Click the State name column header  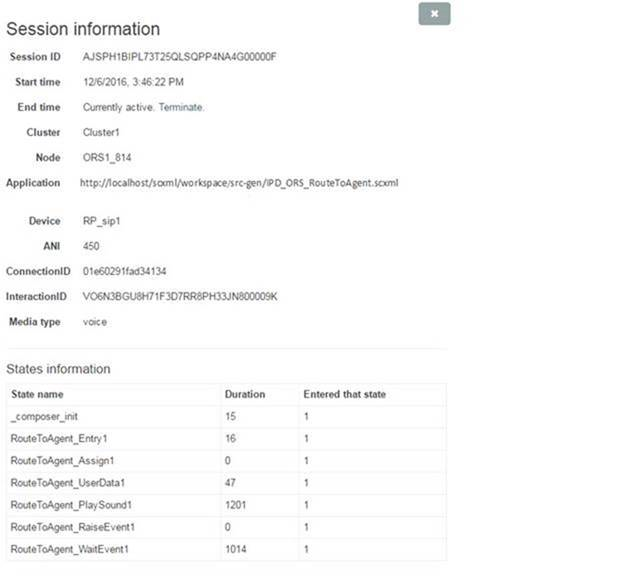pos(37,394)
